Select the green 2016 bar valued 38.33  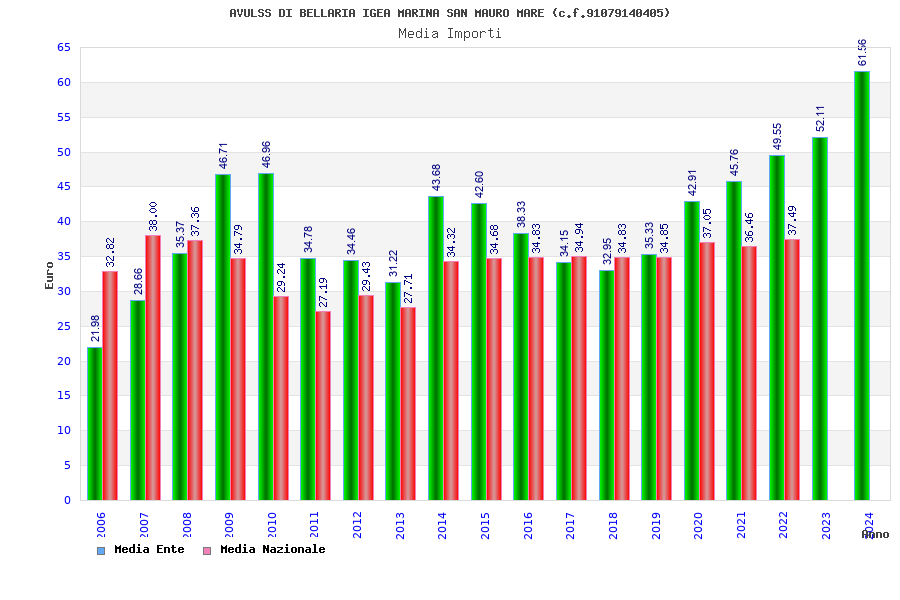(x=521, y=366)
